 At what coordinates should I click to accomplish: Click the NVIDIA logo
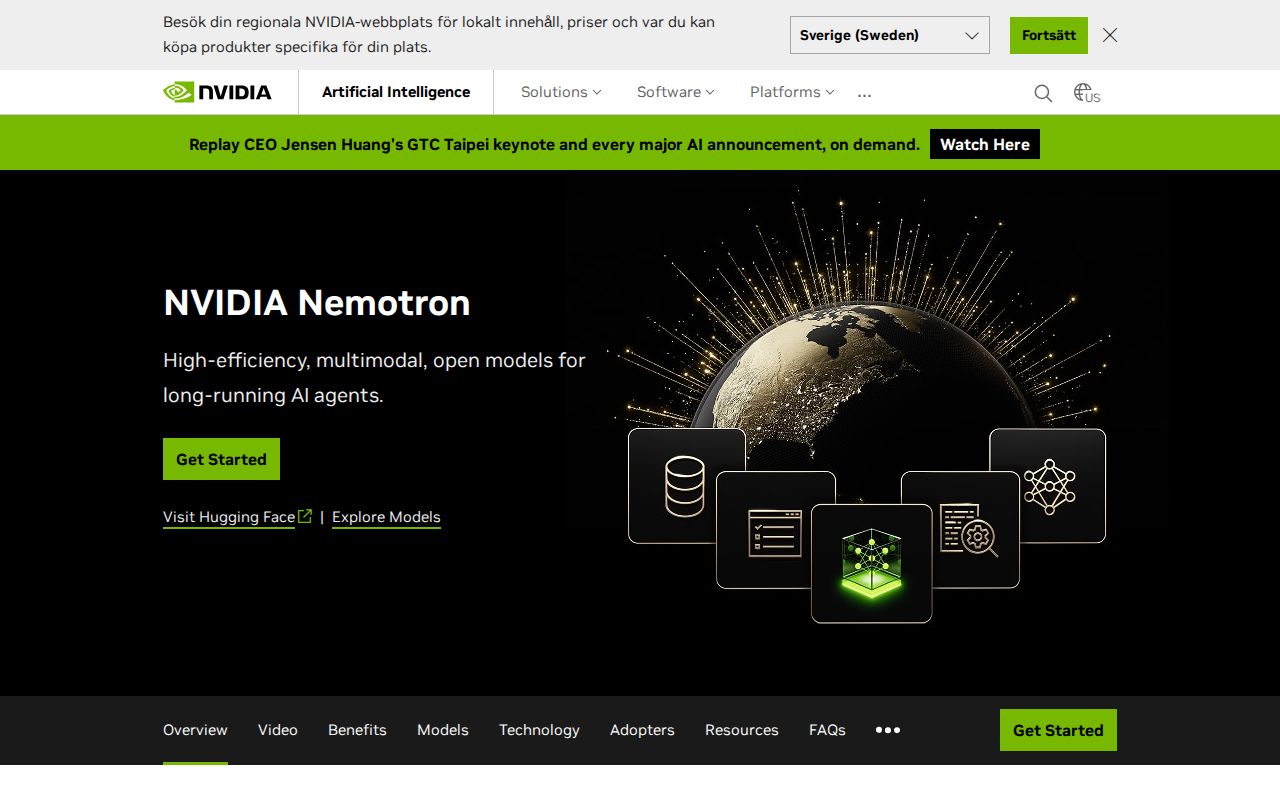click(217, 92)
